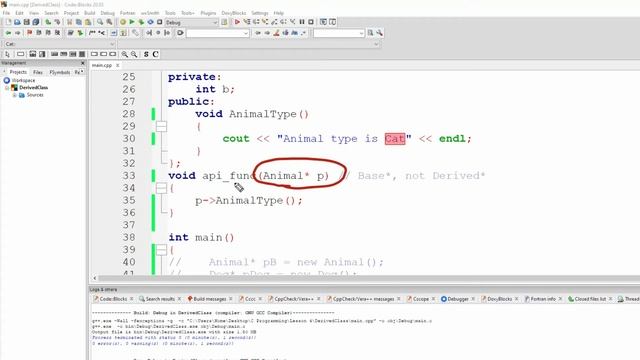Viewport: 640px width, 360px height.
Task: Open the Plugins menu
Action: [208, 13]
